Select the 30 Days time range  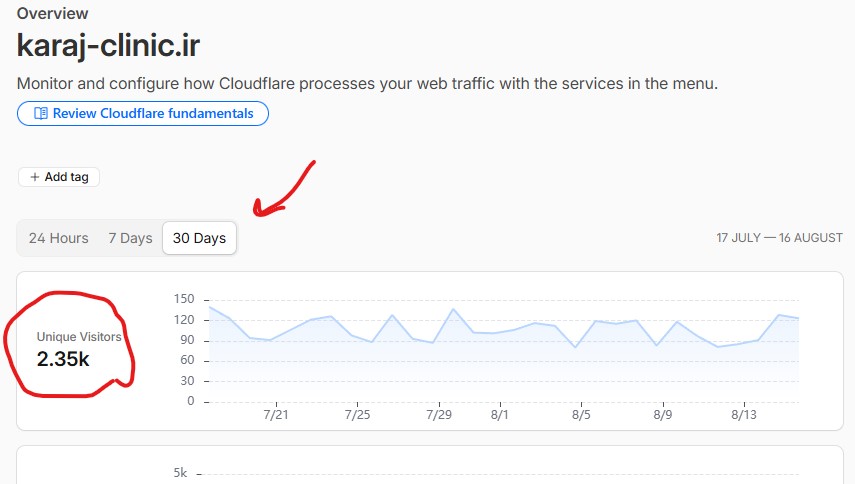200,238
